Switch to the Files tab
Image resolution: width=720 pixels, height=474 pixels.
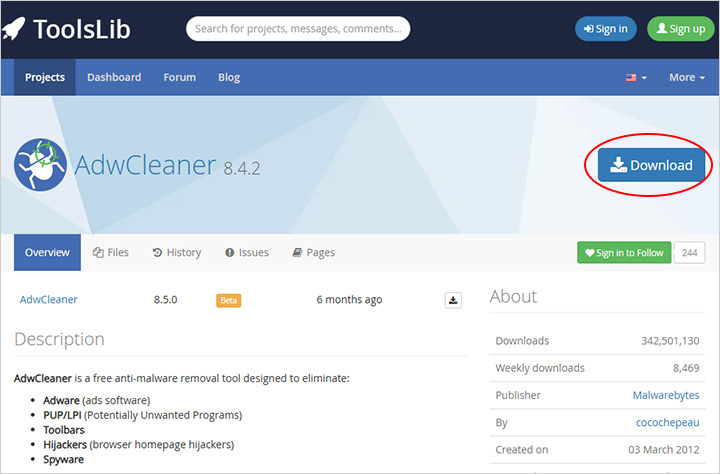[111, 252]
